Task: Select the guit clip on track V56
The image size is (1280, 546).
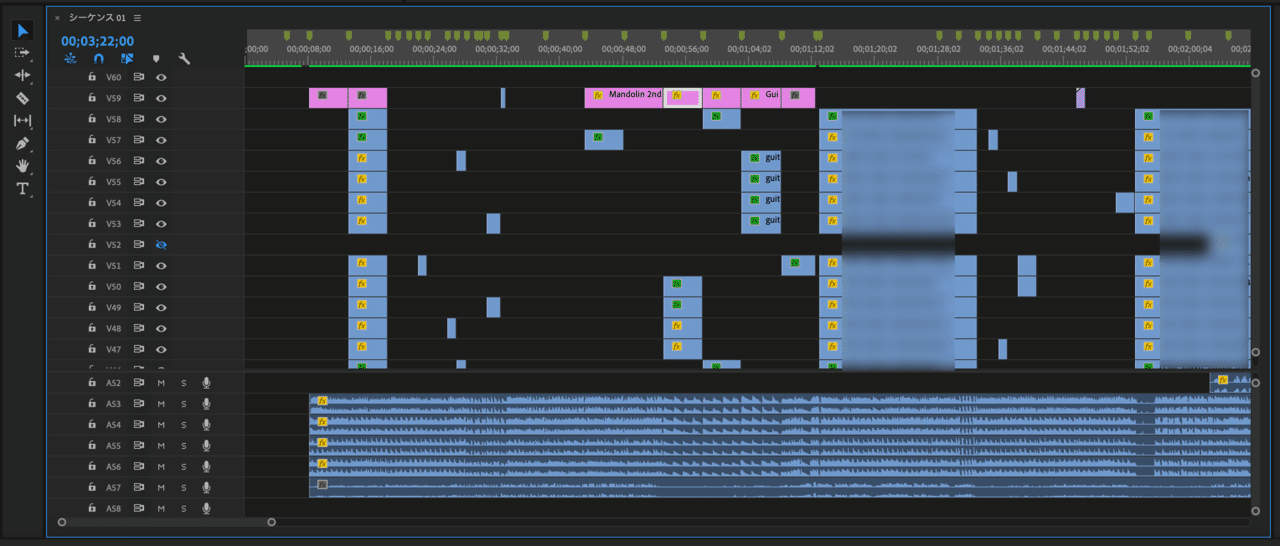Action: click(x=761, y=160)
